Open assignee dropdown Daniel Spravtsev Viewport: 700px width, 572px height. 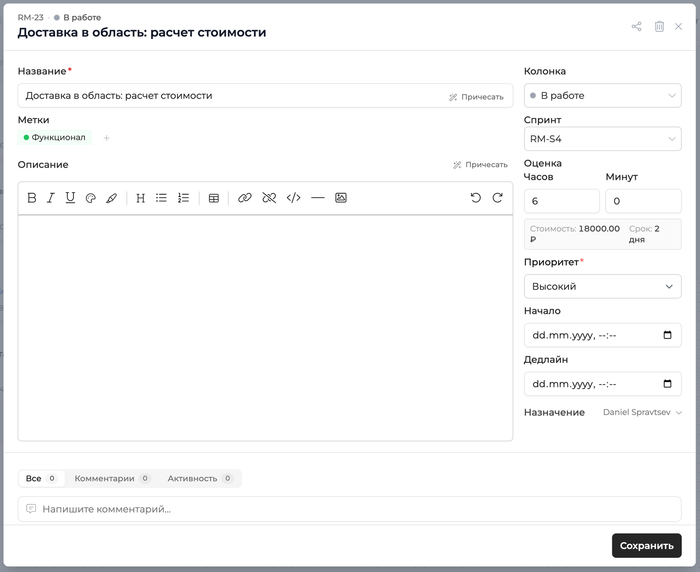tap(642, 412)
